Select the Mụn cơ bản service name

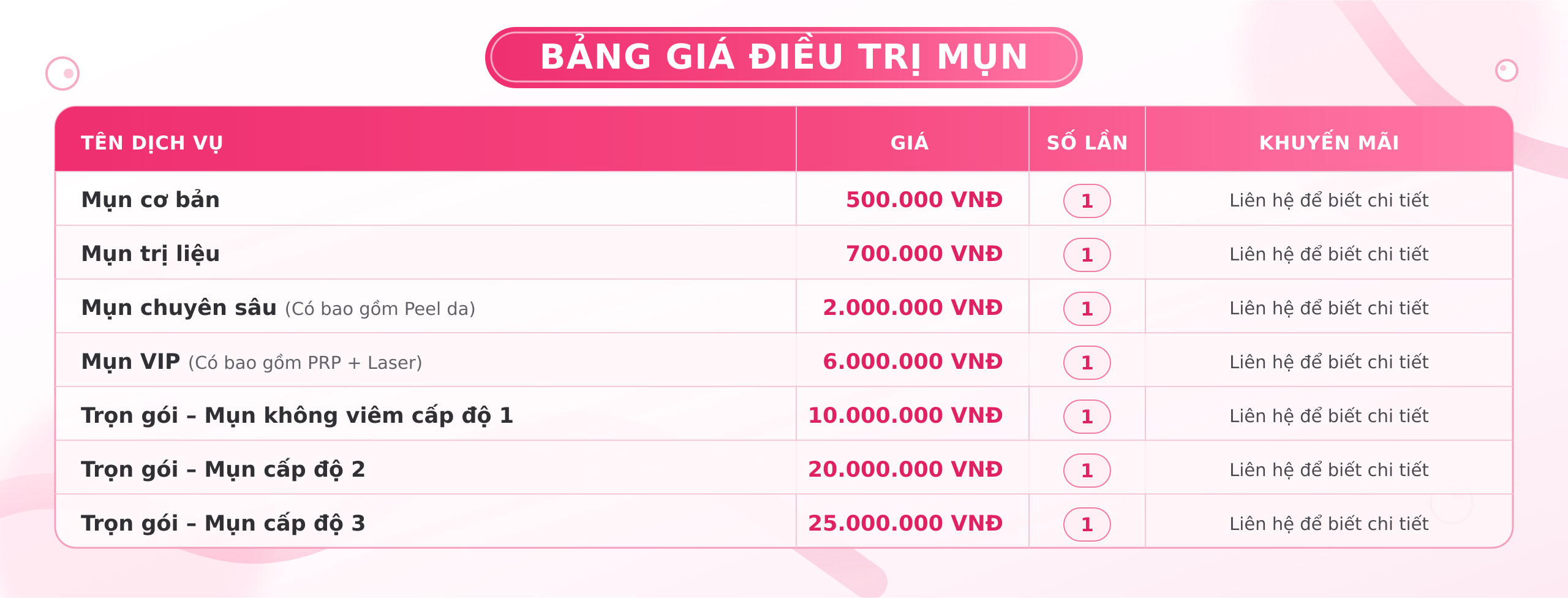click(x=150, y=200)
